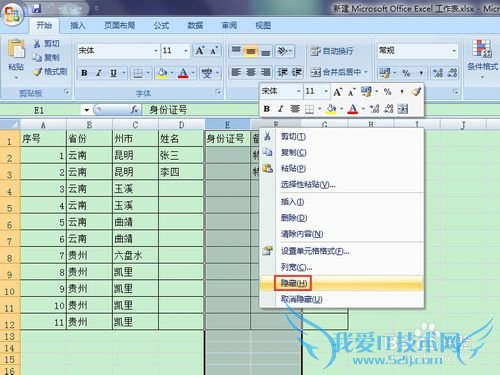Choose 选择性粘贴(V)... in context menu
Screen dimensions: 500x375
coord(342,184)
